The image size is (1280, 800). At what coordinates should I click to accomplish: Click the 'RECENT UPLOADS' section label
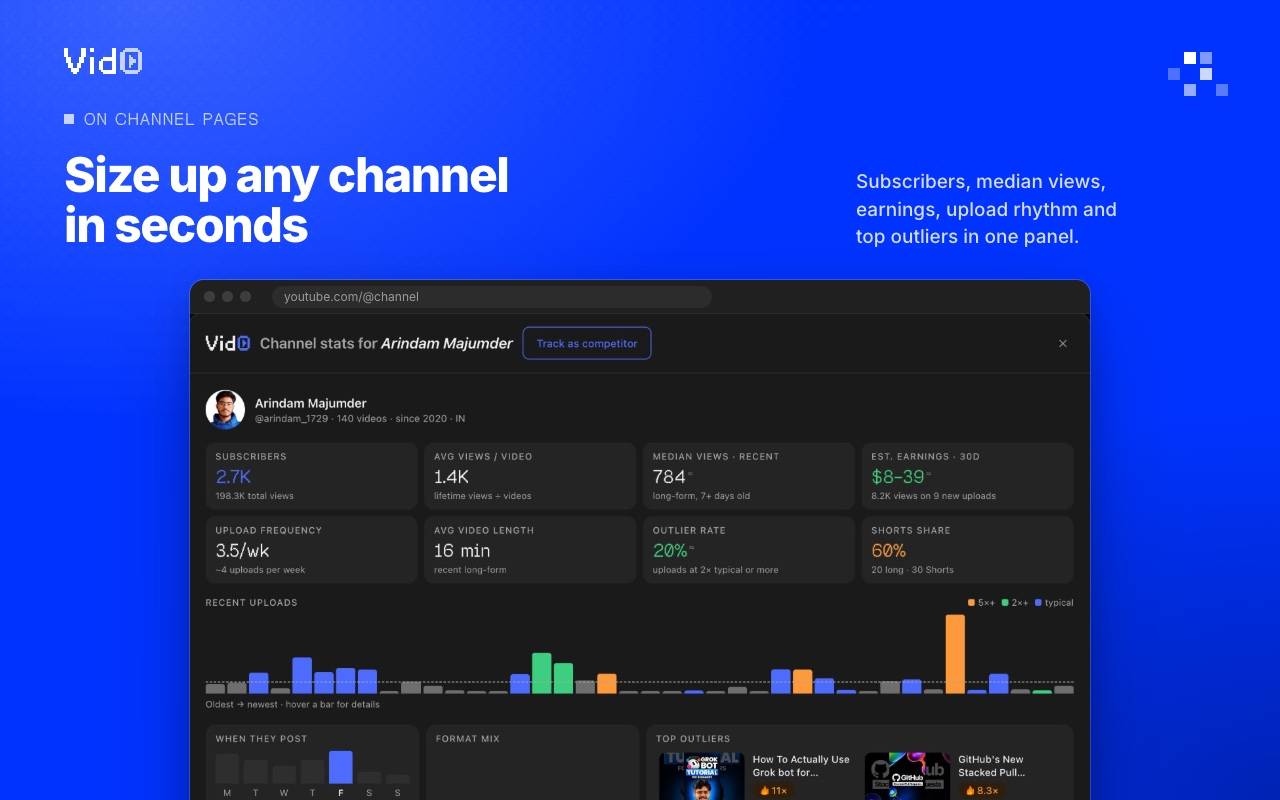(251, 603)
